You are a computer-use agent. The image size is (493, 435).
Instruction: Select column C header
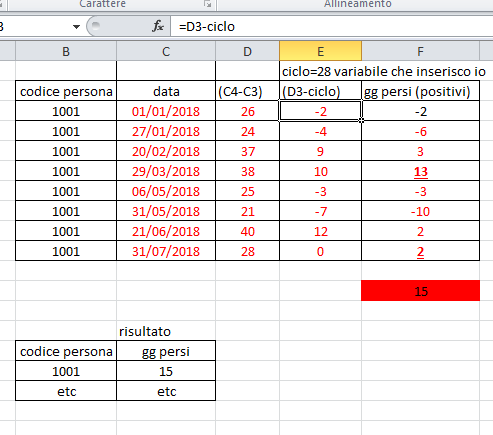point(166,51)
